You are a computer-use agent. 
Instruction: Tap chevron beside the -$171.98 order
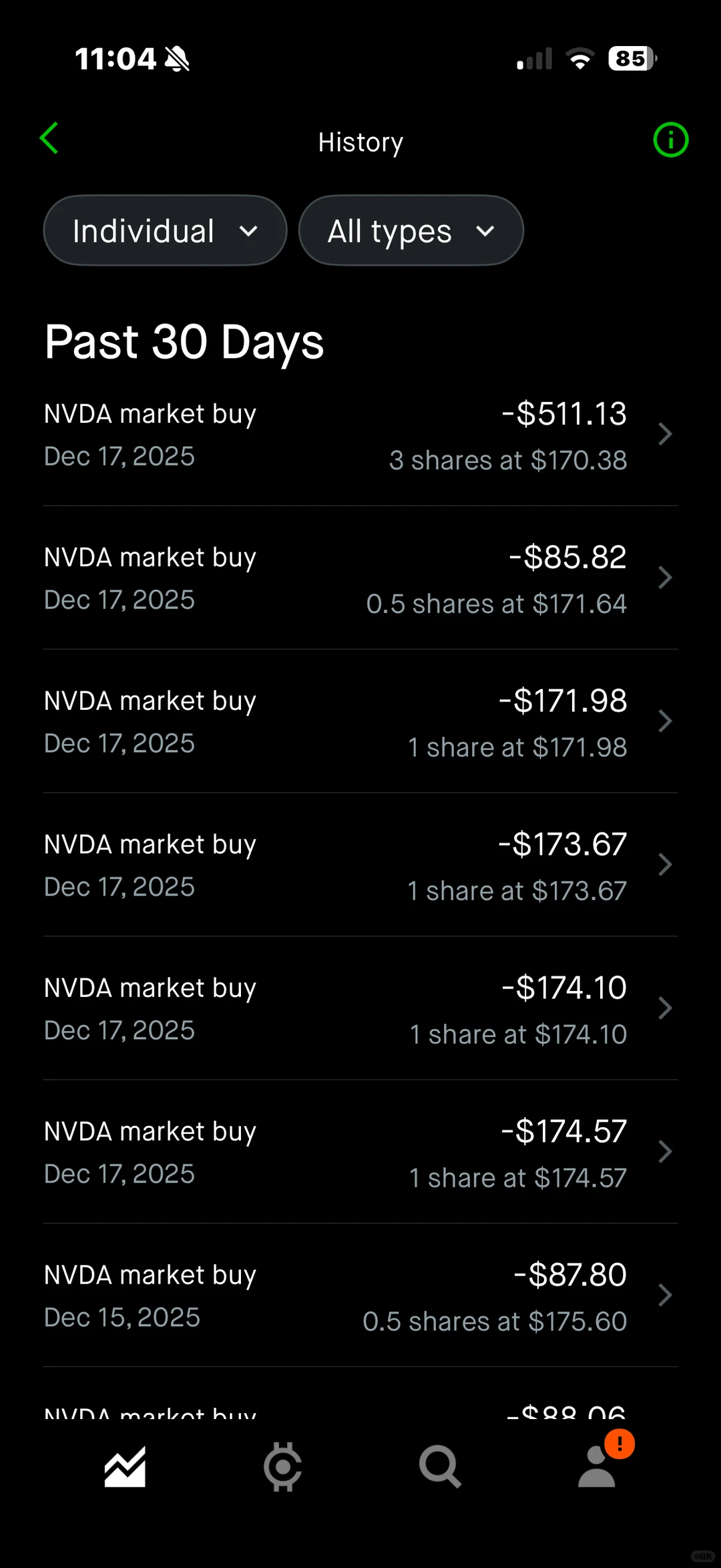(x=664, y=722)
